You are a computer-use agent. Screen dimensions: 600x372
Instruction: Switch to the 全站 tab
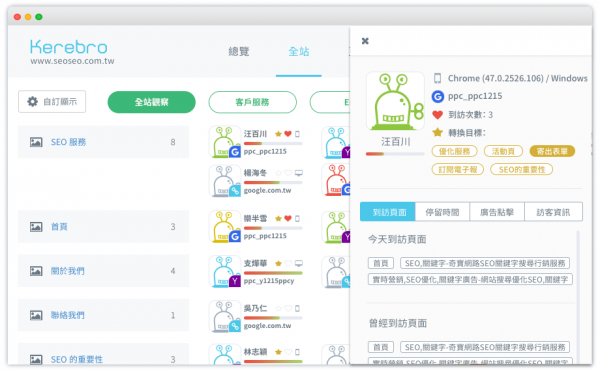click(298, 51)
